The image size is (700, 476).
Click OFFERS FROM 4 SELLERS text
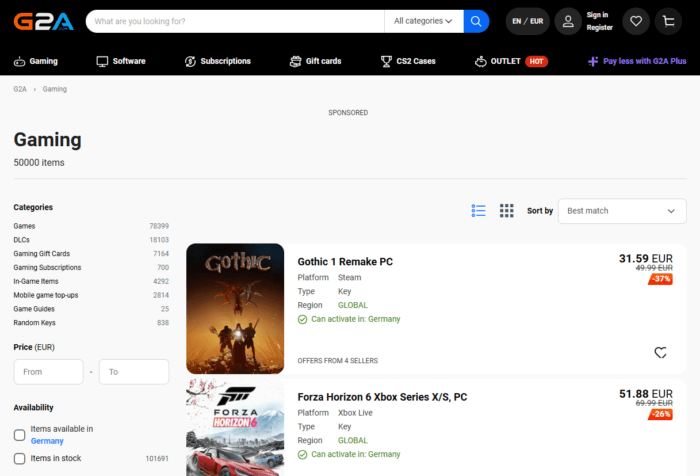tap(338, 361)
